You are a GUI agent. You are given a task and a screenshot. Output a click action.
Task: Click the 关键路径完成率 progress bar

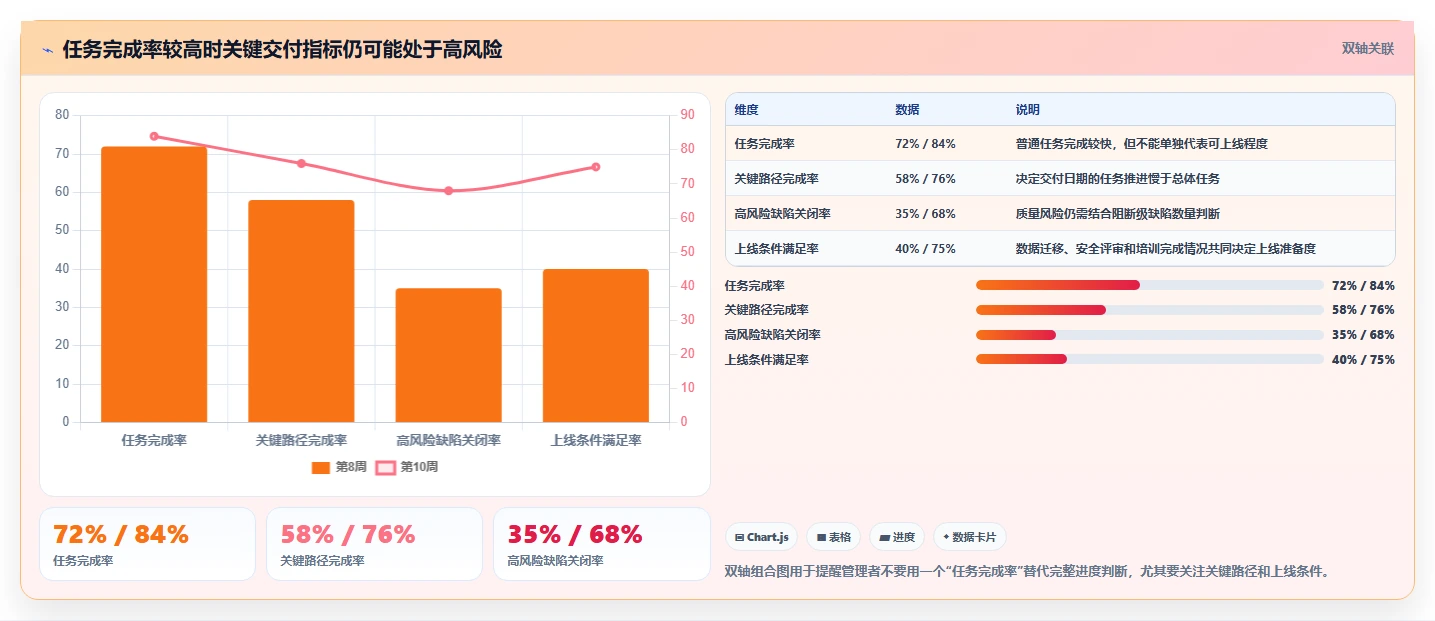pos(1150,310)
